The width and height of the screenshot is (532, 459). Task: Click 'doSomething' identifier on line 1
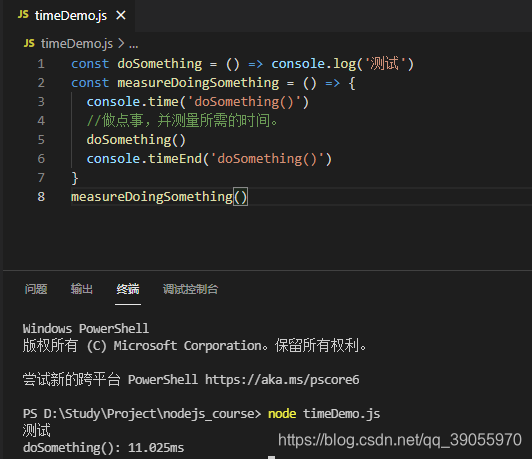[x=159, y=64]
